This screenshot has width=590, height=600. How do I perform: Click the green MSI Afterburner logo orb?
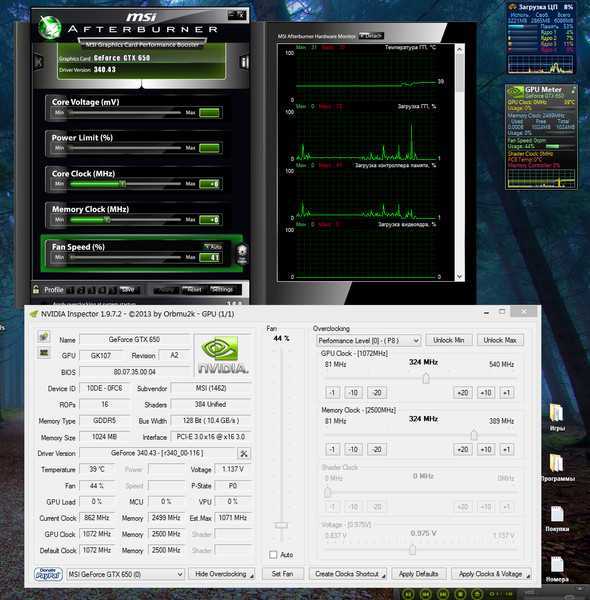coord(50,27)
